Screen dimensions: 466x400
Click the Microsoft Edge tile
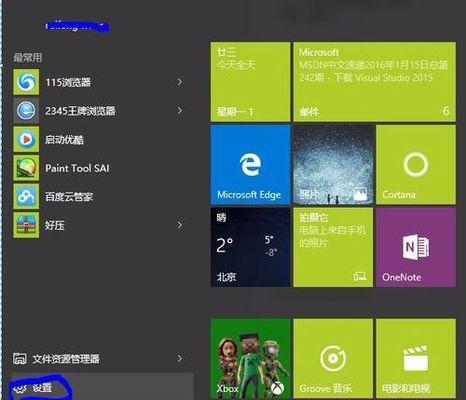click(250, 164)
